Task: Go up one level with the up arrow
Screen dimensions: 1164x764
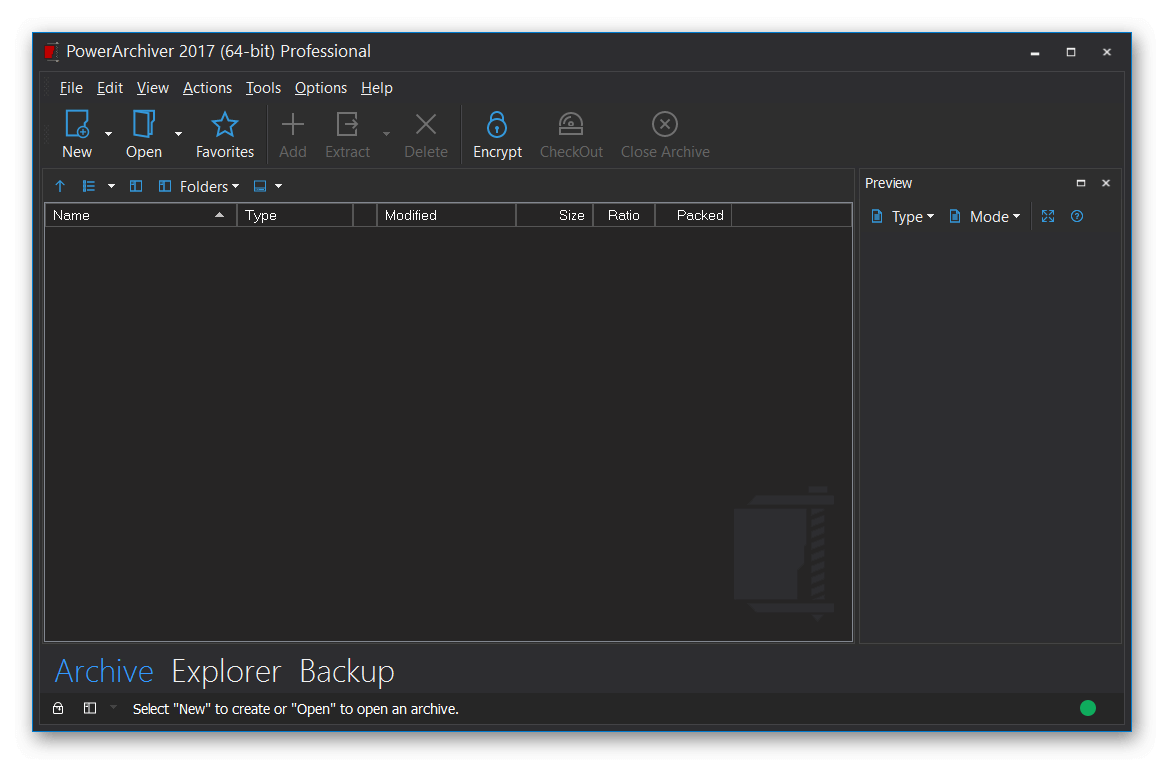Action: point(60,186)
